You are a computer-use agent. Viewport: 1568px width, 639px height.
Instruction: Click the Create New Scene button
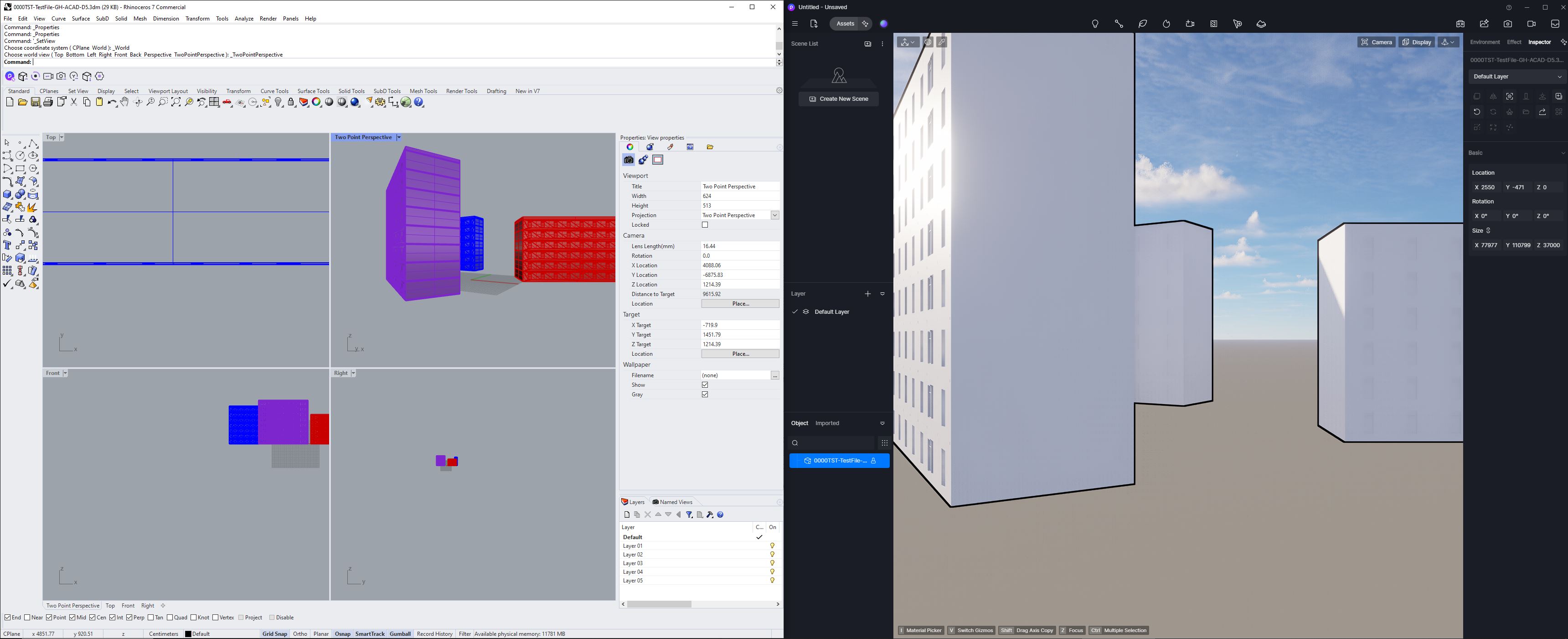coord(839,99)
